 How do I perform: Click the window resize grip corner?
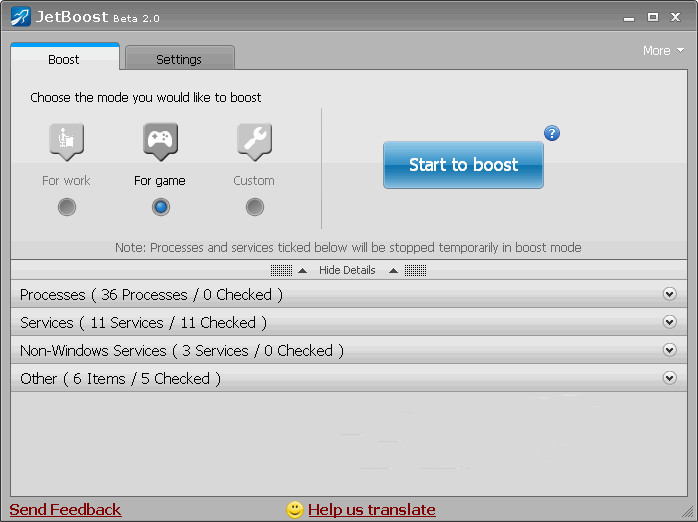pos(689,513)
